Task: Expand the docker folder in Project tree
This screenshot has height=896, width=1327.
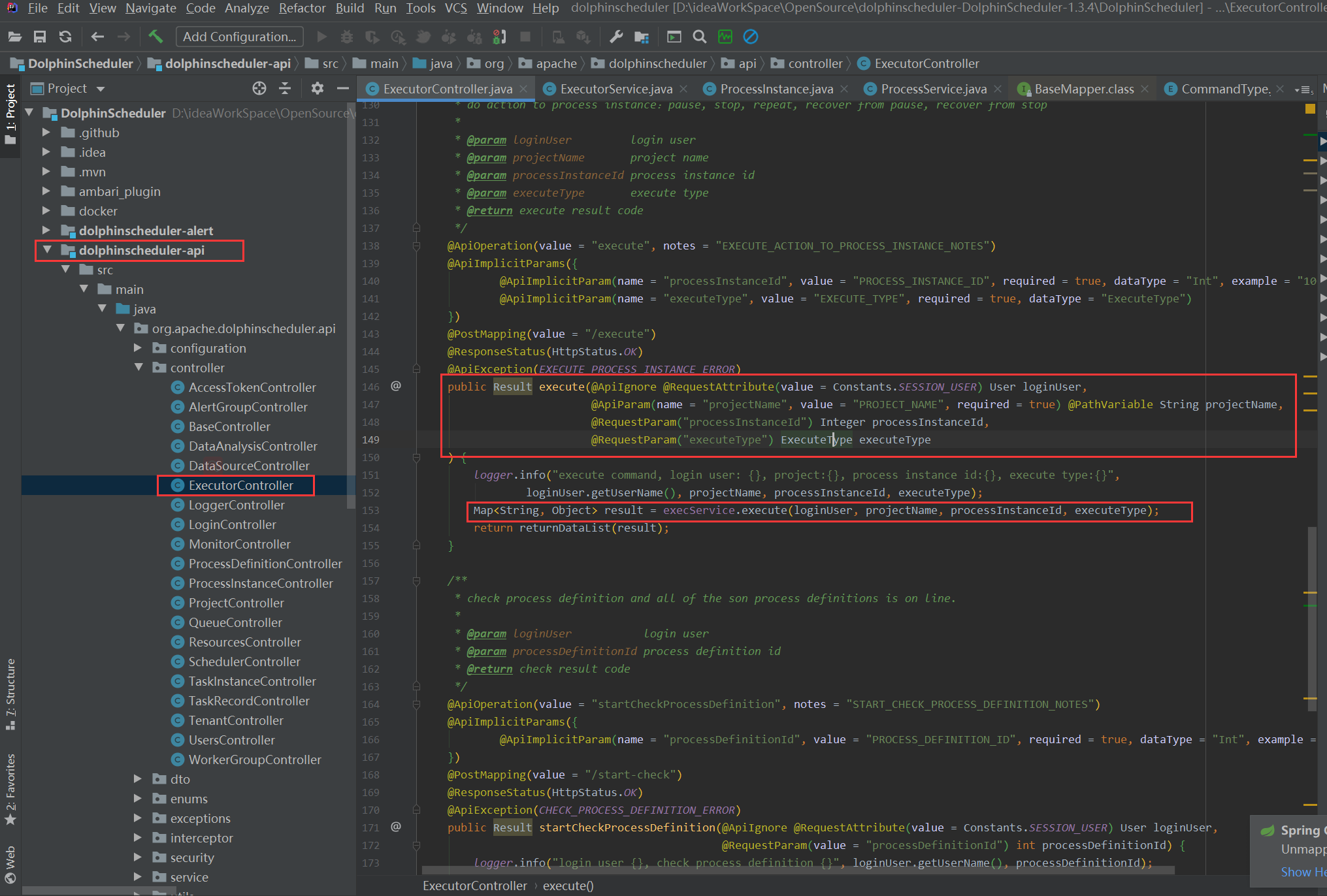Action: coord(46,210)
